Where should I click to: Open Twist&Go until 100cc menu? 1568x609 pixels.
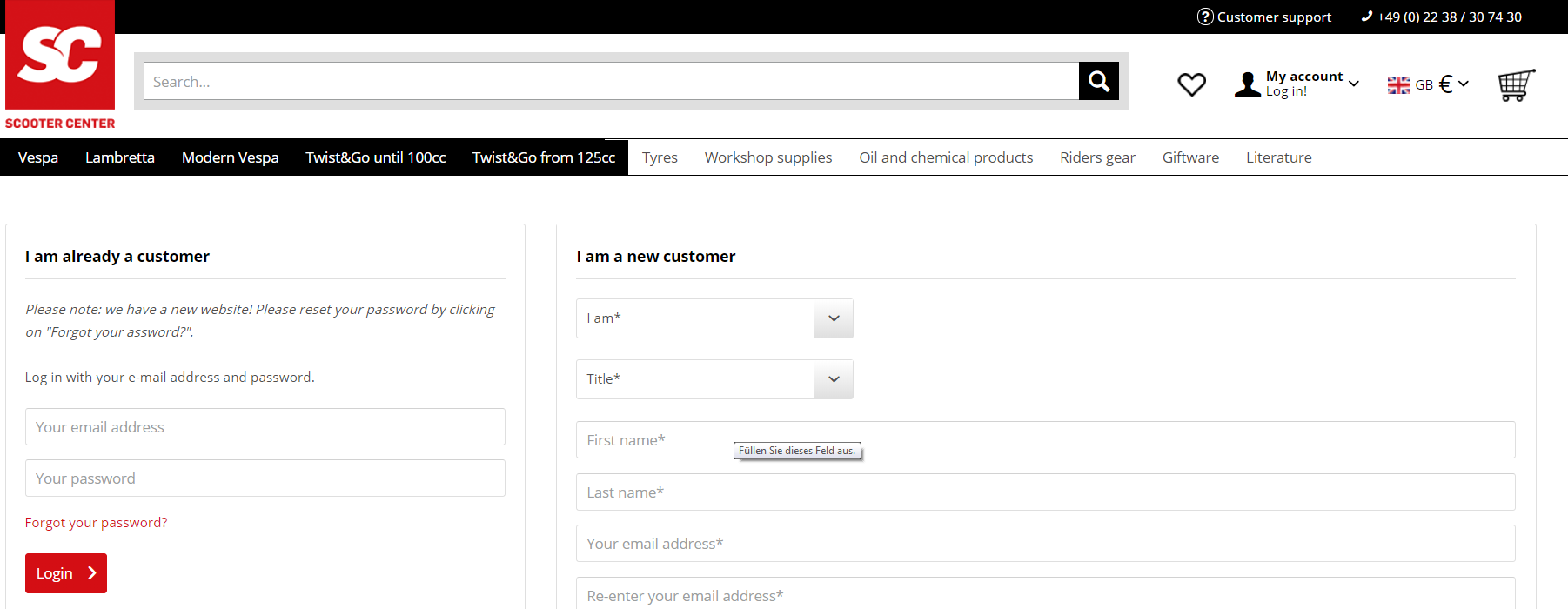click(x=376, y=157)
